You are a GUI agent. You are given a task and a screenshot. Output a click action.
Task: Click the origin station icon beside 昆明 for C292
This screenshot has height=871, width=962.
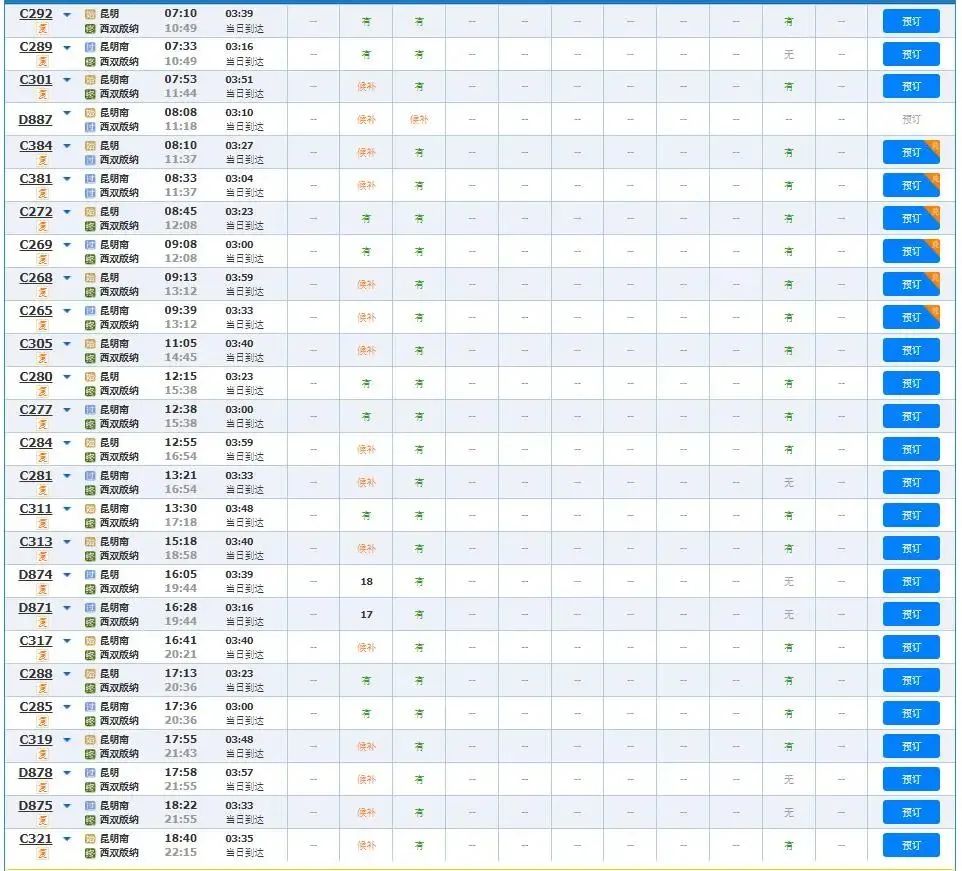coord(90,14)
